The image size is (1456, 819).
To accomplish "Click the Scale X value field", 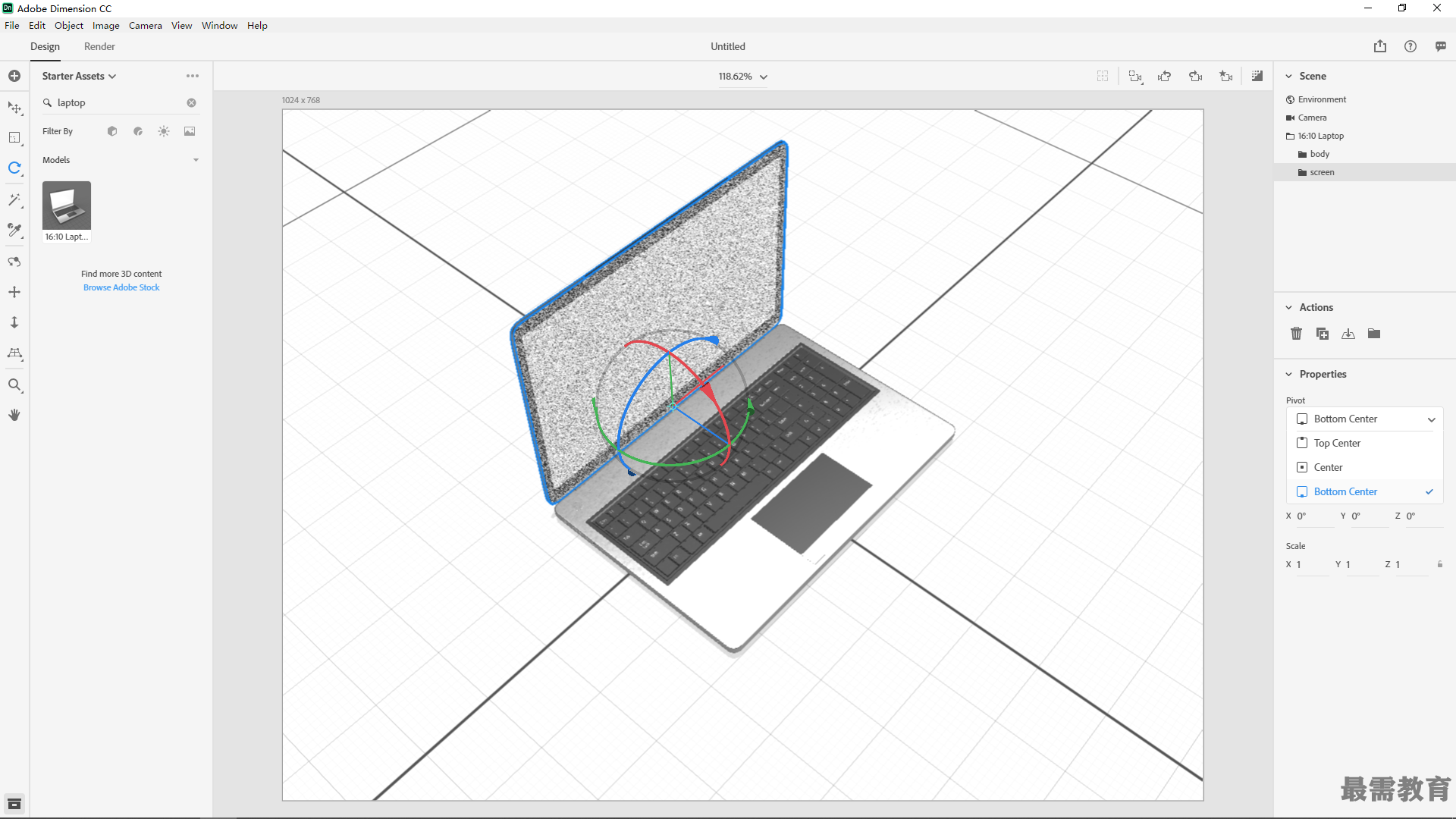I will pos(1312,565).
